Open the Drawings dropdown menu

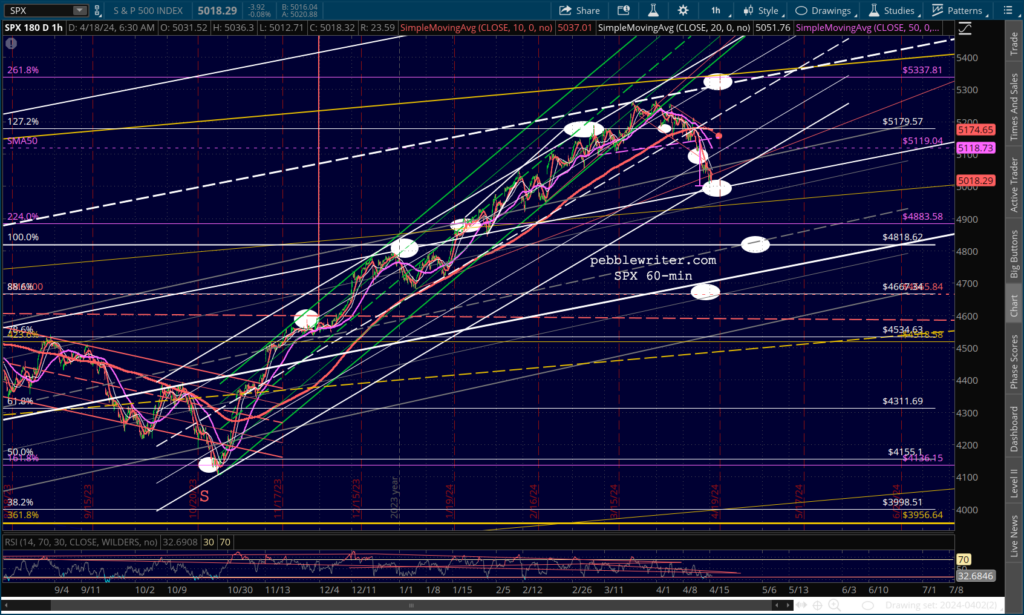click(x=824, y=10)
